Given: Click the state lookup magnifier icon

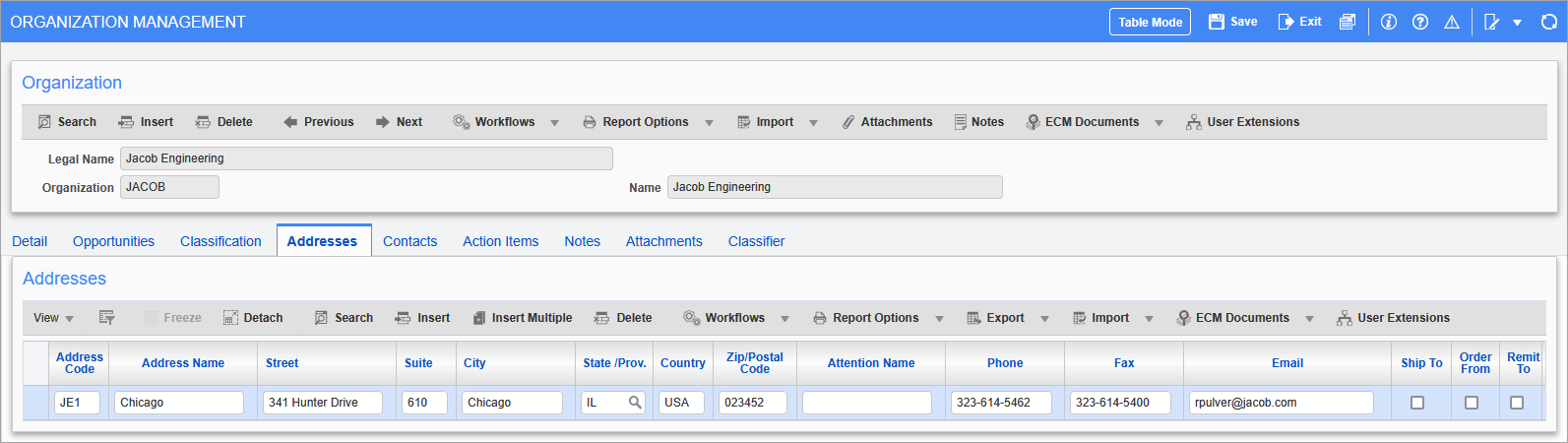Looking at the screenshot, I should (635, 403).
